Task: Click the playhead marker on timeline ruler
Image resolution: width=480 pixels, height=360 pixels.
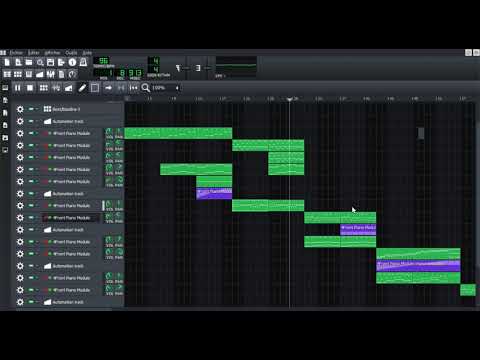Action: (290, 99)
